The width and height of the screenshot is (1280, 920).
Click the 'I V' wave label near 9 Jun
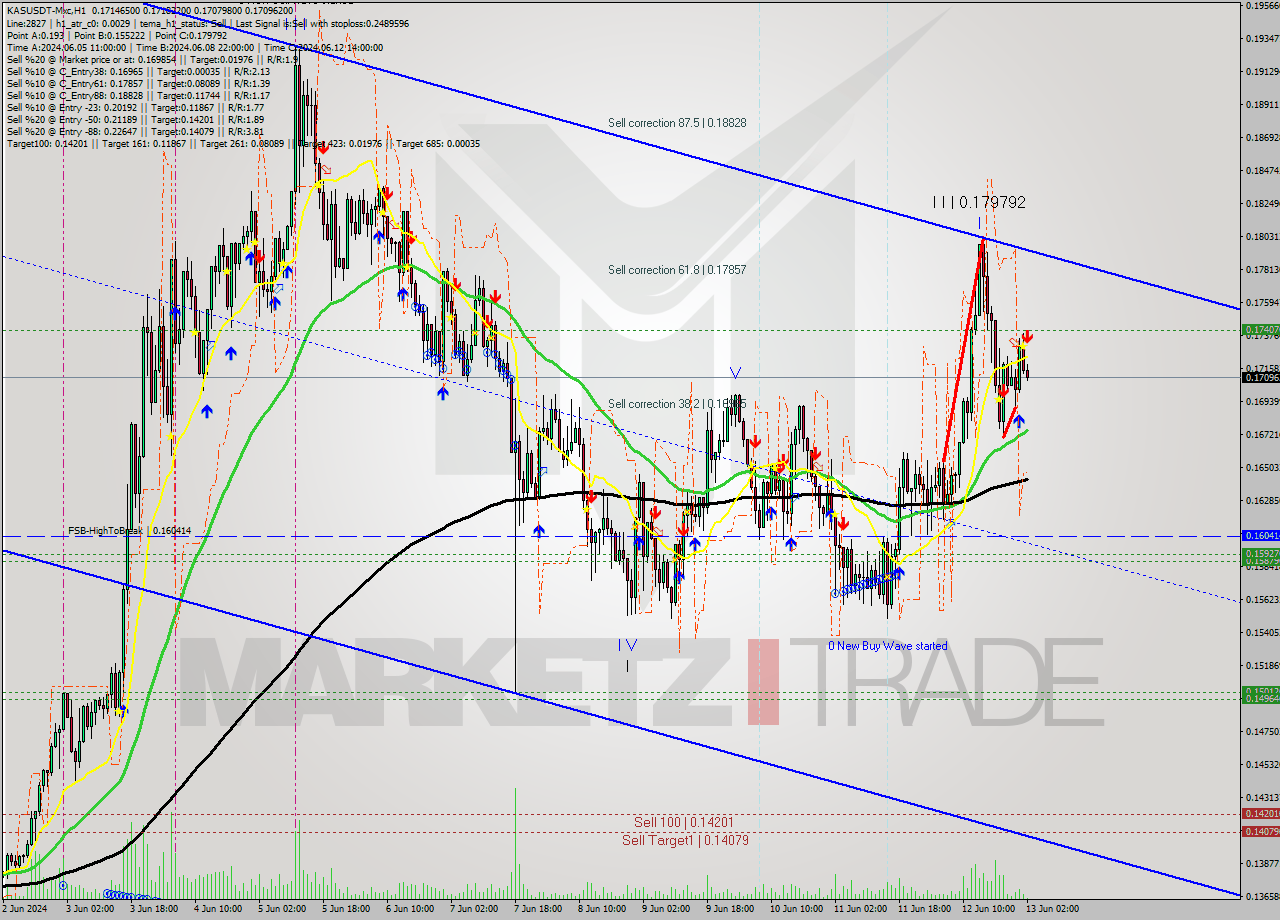click(627, 645)
